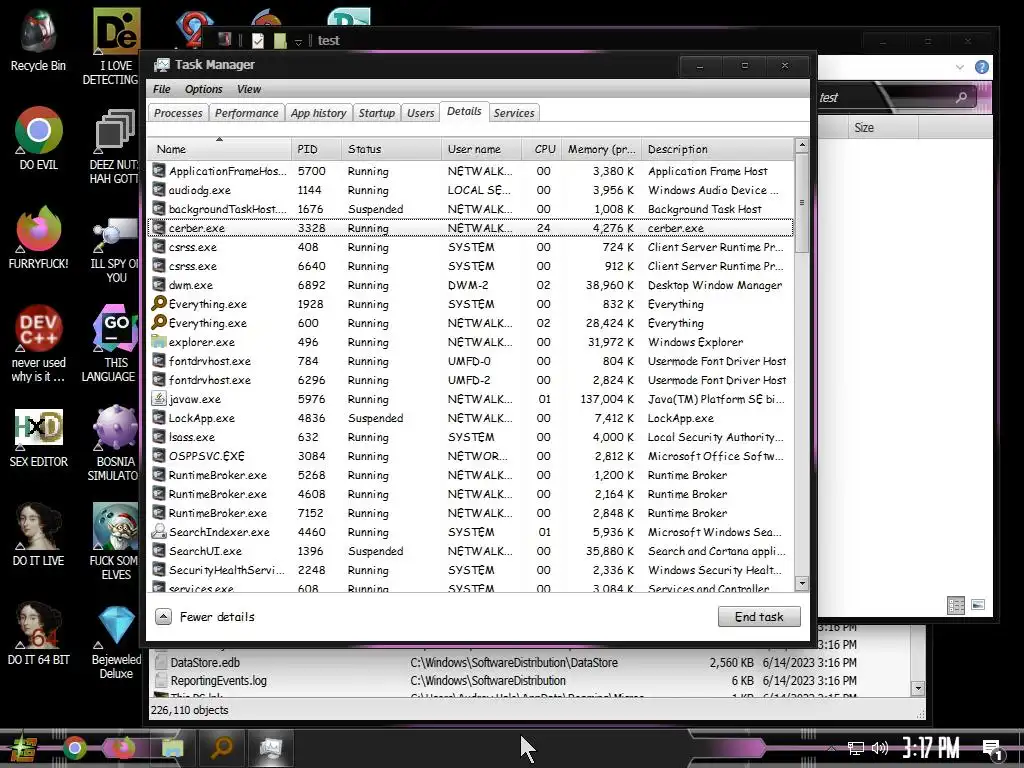Click the volume icon in the system tray
This screenshot has height=768, width=1024.
point(880,748)
